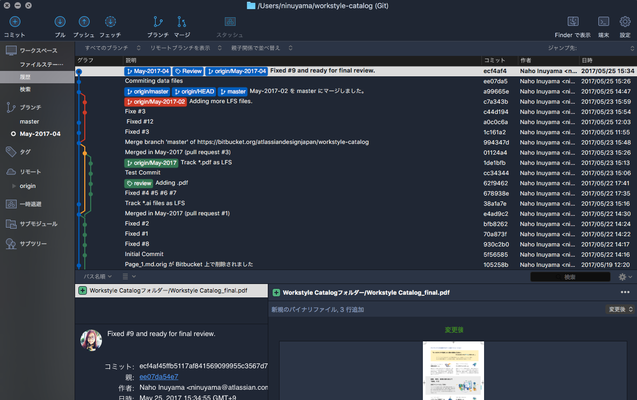Click the Fetch (フェッチ) toolbar icon

110,22
